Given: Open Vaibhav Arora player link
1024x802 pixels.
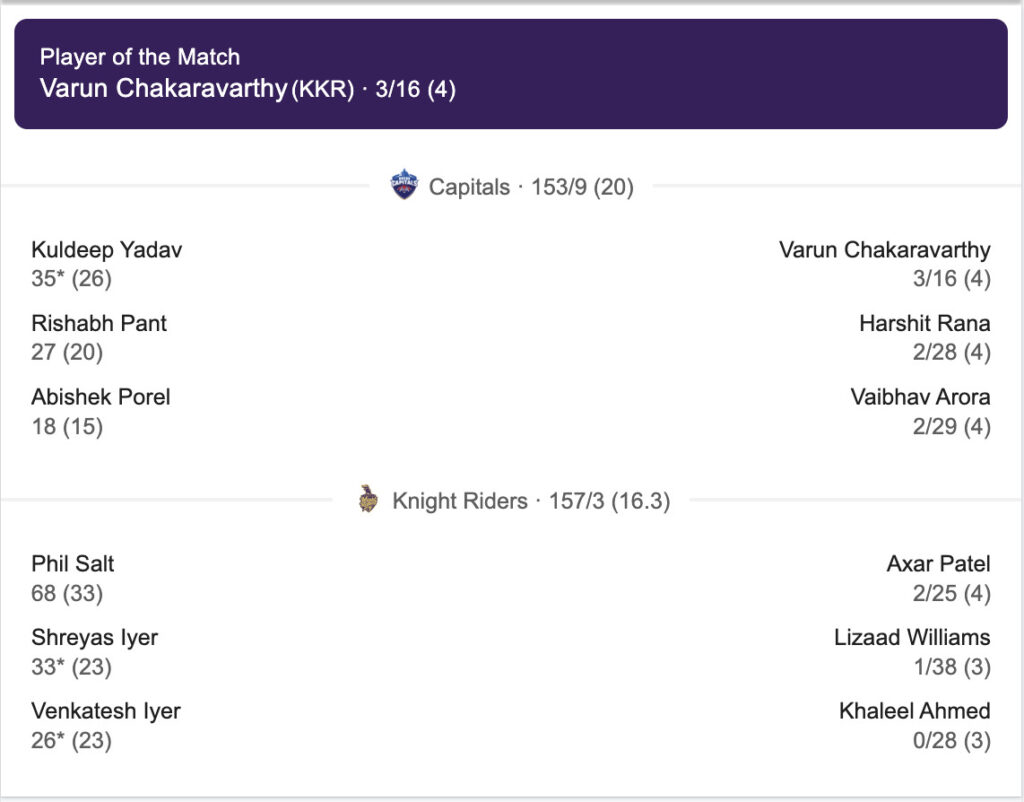Looking at the screenshot, I should pyautogui.click(x=920, y=397).
